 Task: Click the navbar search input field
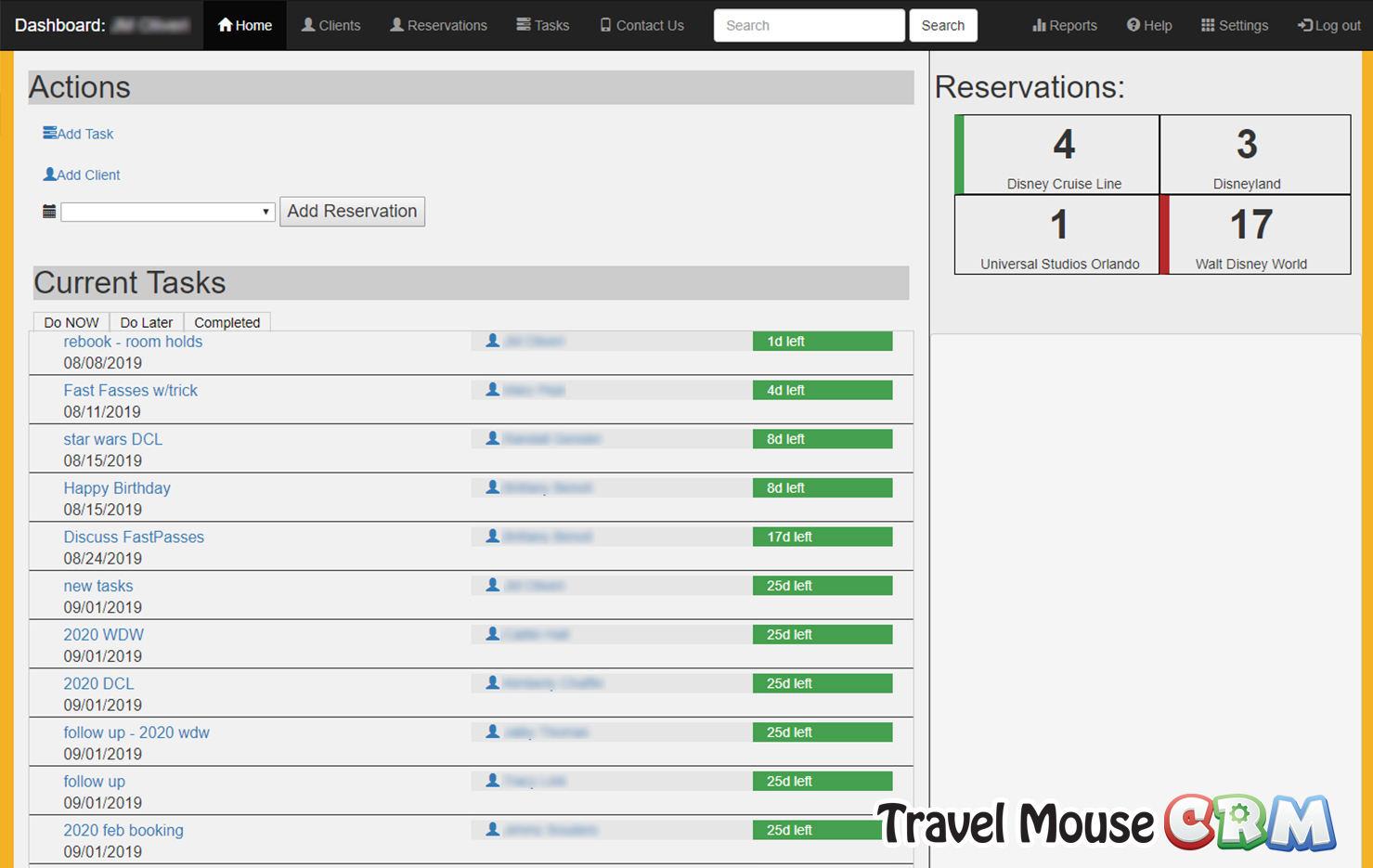tap(809, 25)
